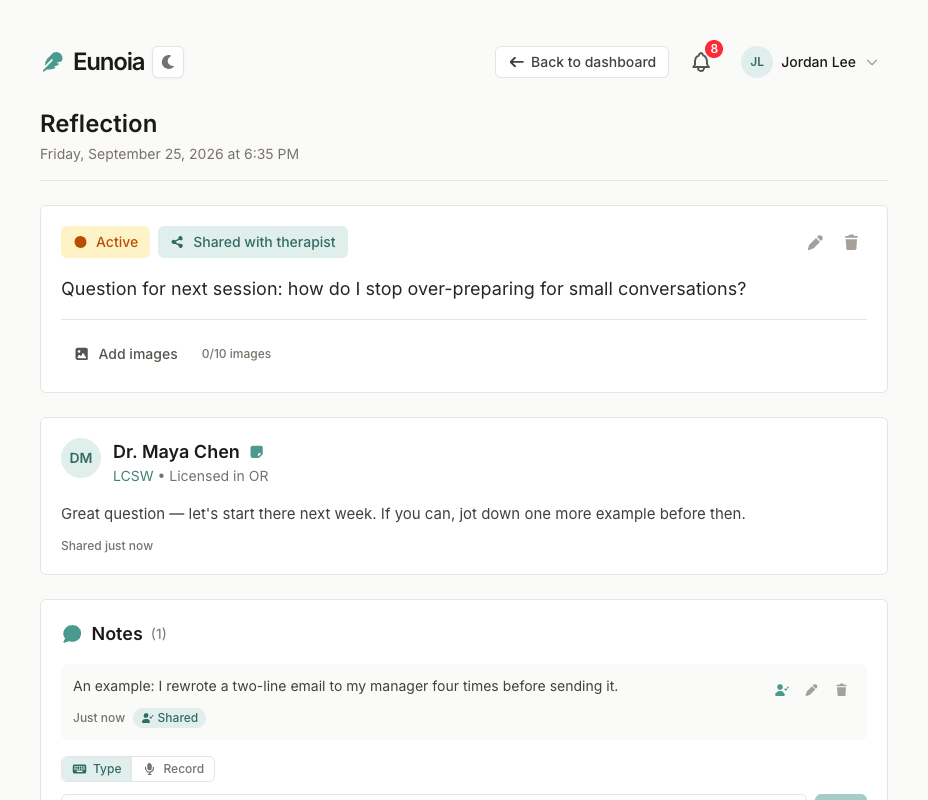This screenshot has height=800, width=928.
Task: Click the '0/10 images' counter
Action: click(x=236, y=354)
